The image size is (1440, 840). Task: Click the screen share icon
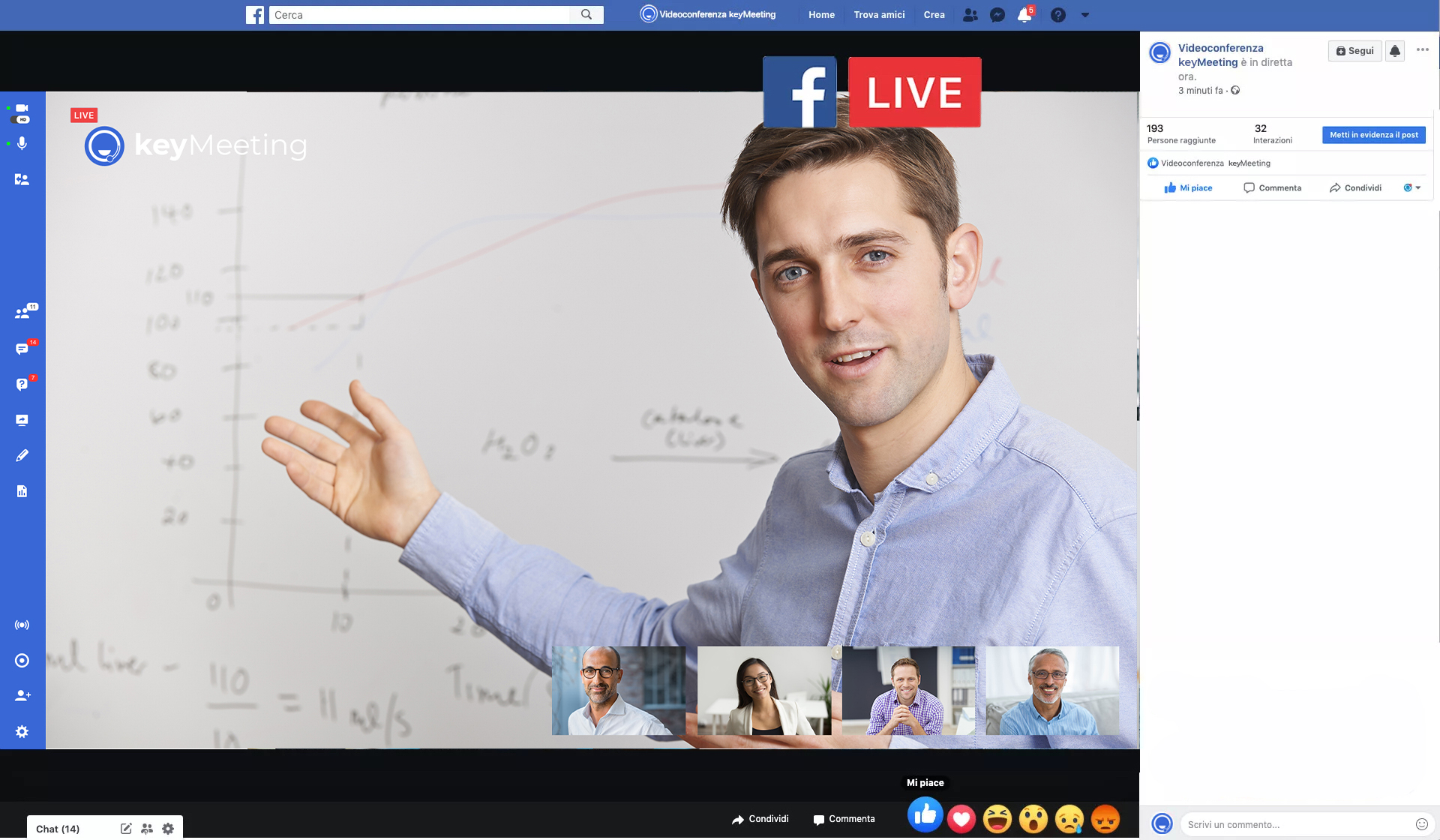22,420
